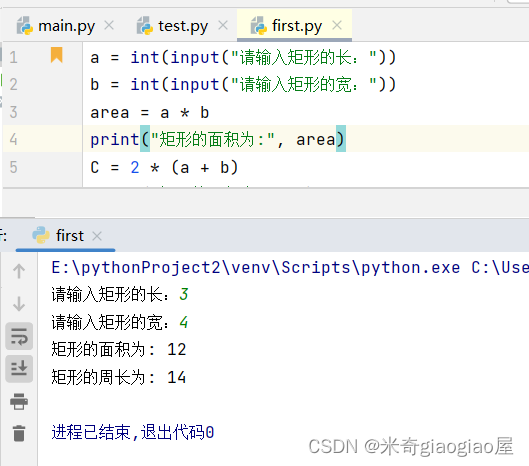Click the Python icon on 'first' run tab
Screen dimensions: 529x466
41,235
